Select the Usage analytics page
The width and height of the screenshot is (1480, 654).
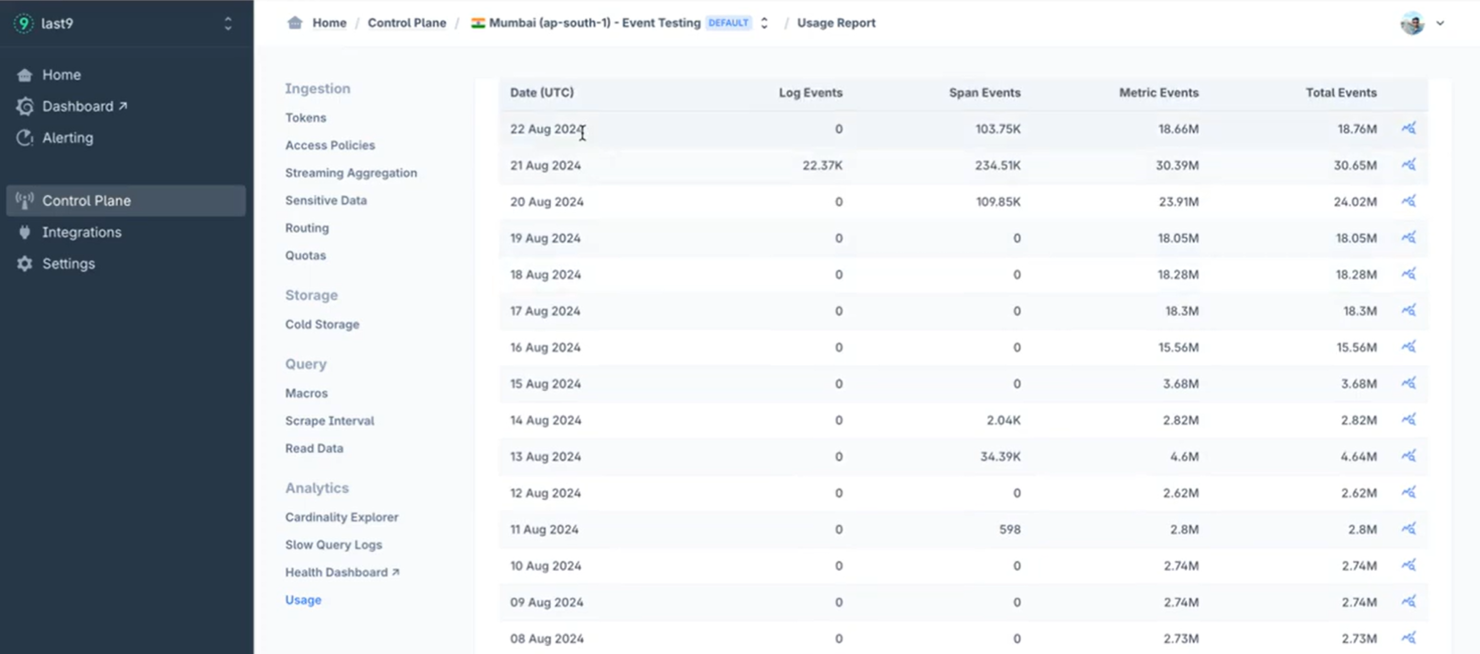pos(303,600)
